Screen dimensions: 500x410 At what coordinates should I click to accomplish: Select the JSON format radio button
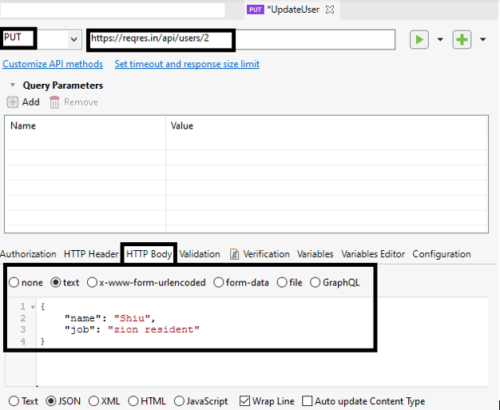51,401
